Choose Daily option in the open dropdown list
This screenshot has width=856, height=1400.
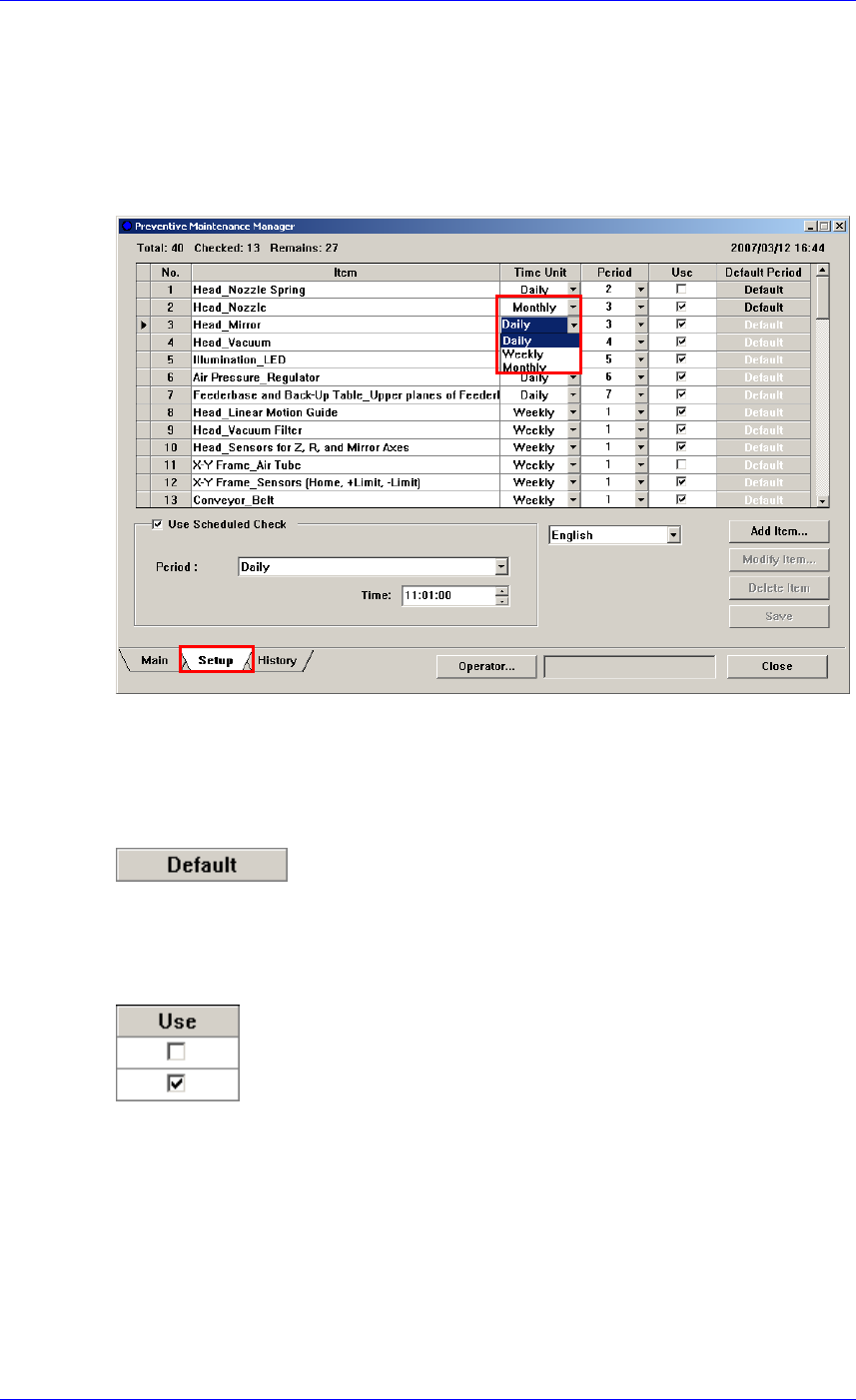point(539,342)
